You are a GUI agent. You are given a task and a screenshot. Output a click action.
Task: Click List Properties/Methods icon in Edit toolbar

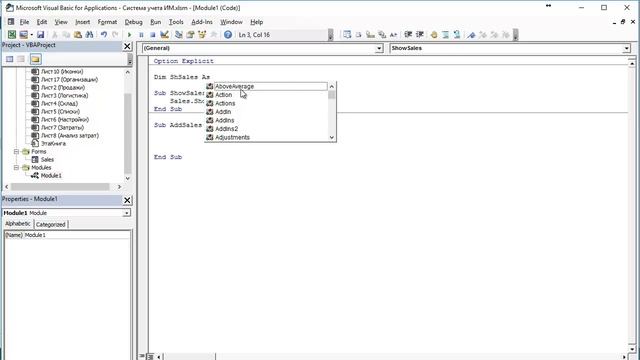347,35
